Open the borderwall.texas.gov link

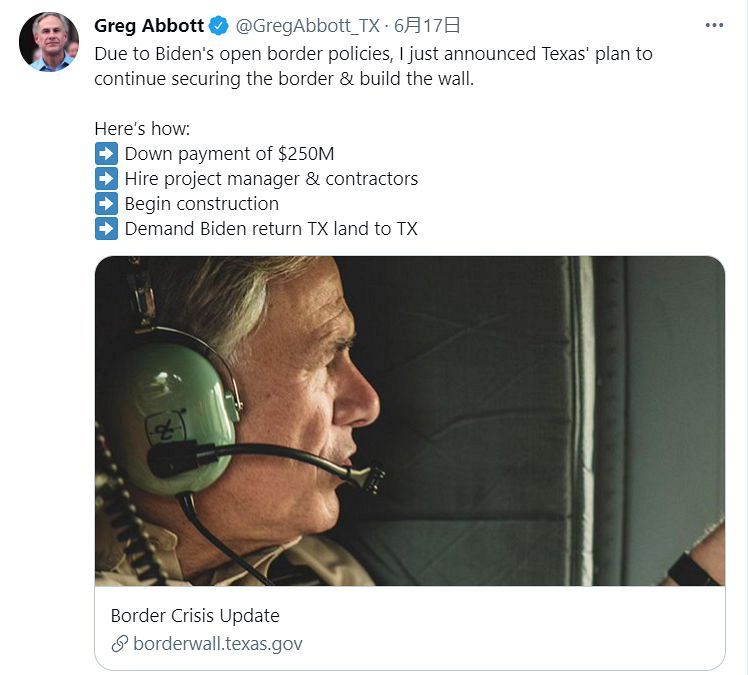[218, 644]
